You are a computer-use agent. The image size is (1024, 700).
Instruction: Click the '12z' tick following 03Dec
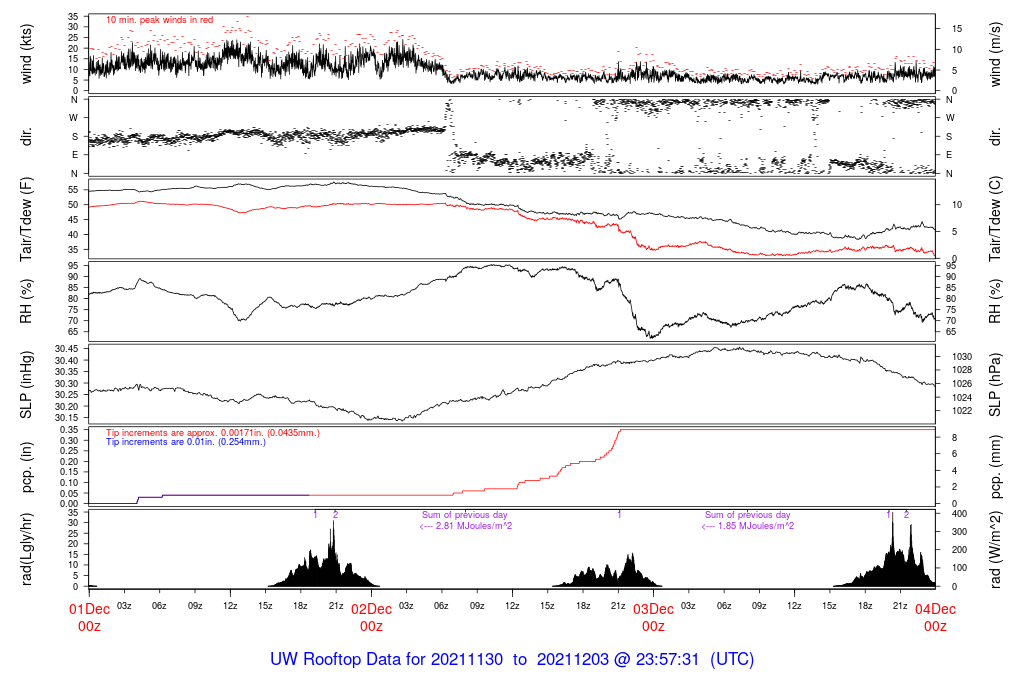pos(794,606)
